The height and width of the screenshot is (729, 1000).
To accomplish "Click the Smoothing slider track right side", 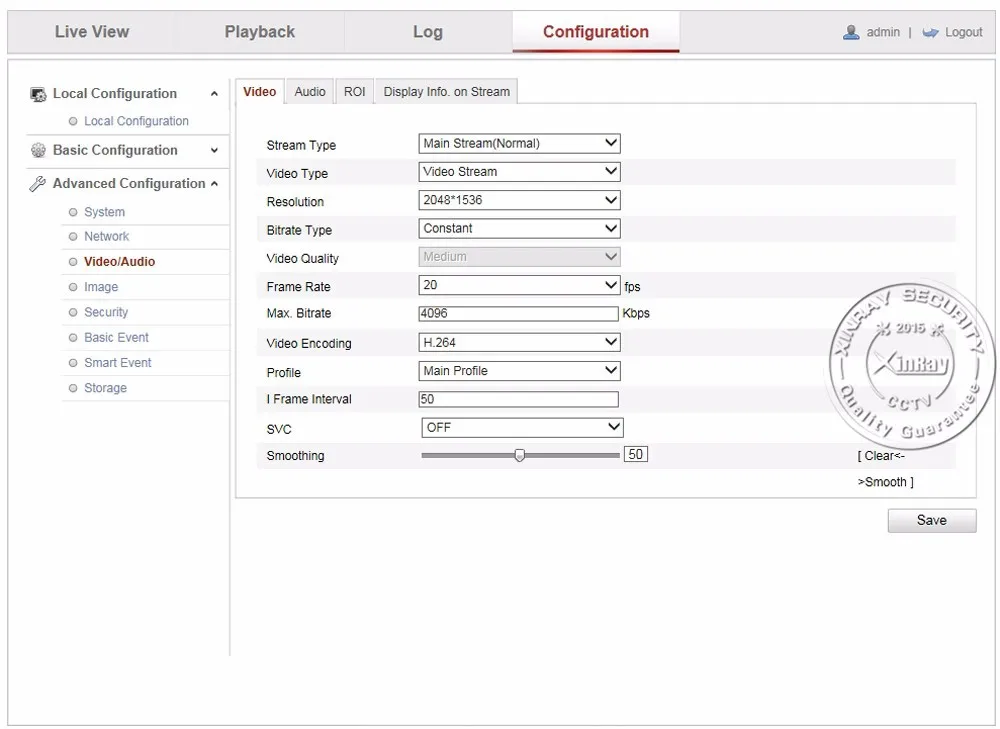I will point(570,455).
